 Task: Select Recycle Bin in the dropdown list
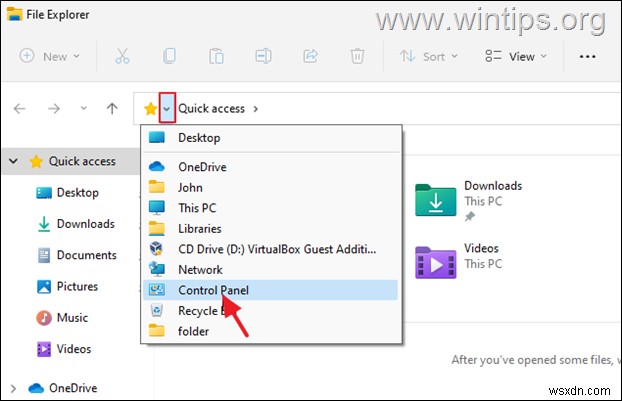271,311
